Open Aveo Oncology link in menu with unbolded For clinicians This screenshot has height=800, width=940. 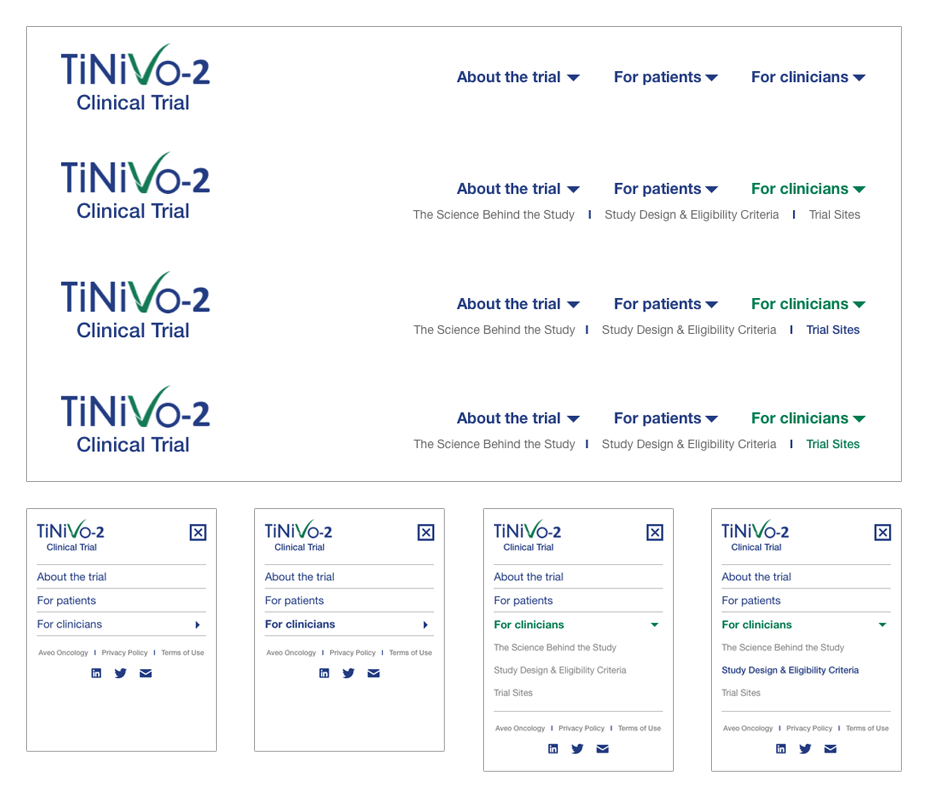tap(63, 652)
